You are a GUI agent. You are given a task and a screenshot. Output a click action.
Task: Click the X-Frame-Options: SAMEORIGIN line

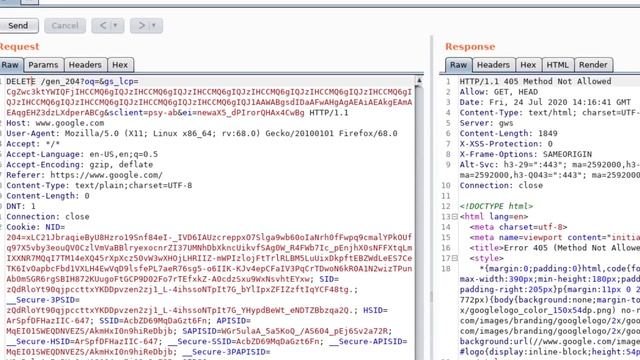tap(526, 154)
